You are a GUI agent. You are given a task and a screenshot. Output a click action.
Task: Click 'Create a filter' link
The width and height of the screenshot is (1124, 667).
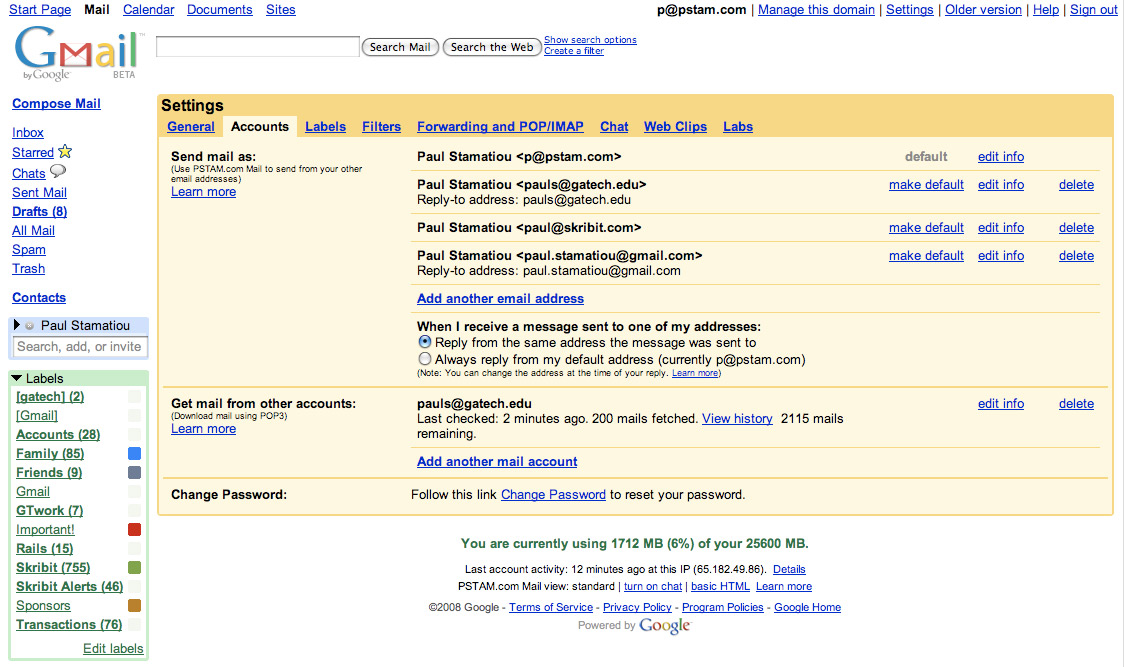[x=573, y=51]
